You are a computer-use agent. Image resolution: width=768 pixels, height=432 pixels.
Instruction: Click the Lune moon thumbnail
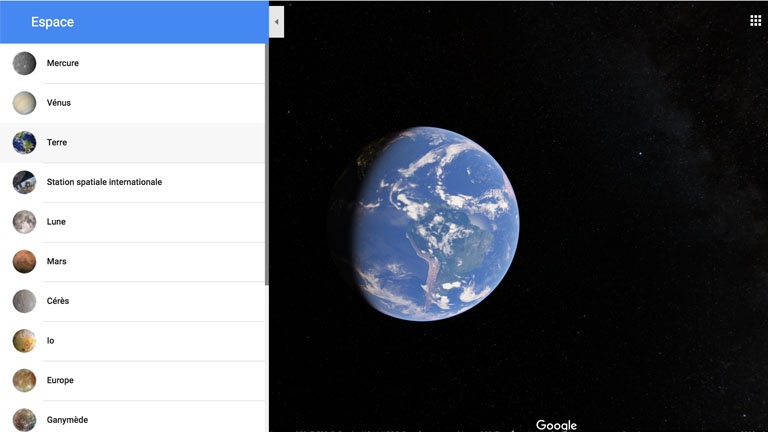coord(24,222)
